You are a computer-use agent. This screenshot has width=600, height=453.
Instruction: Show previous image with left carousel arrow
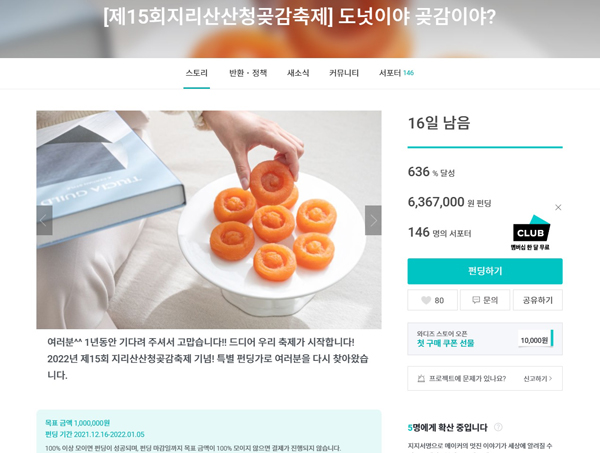click(44, 220)
